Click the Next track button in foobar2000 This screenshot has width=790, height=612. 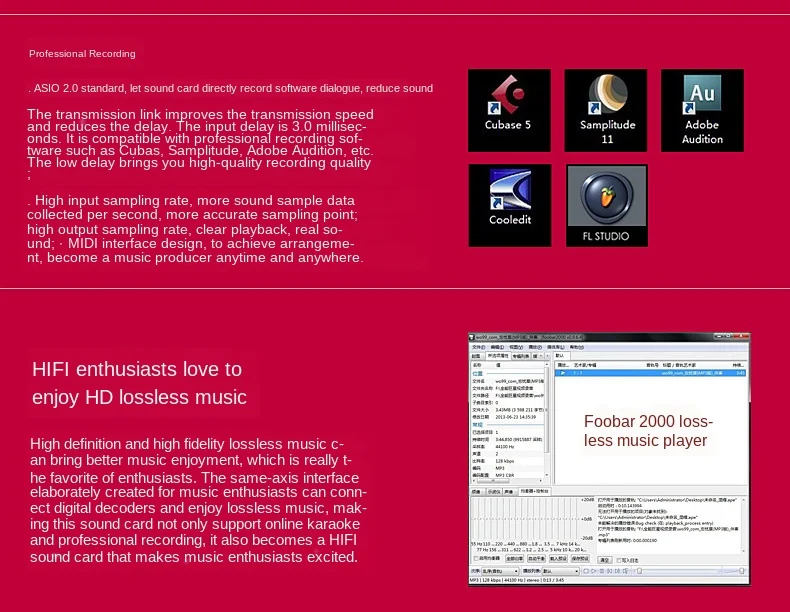pos(618,571)
